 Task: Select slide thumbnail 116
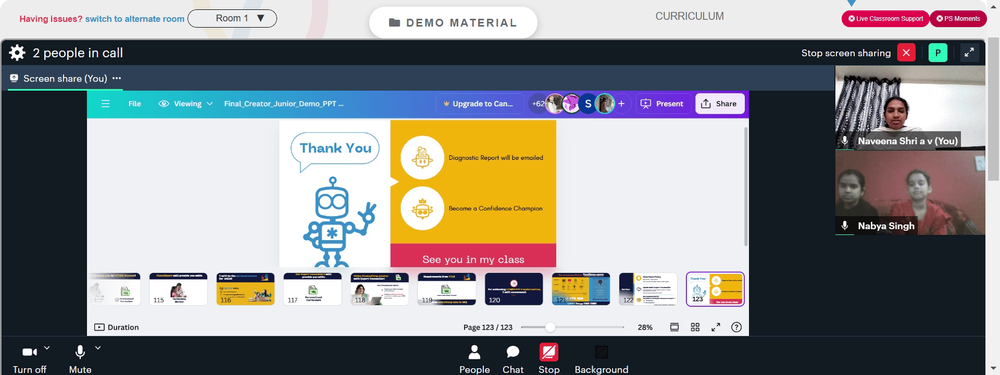pos(246,289)
